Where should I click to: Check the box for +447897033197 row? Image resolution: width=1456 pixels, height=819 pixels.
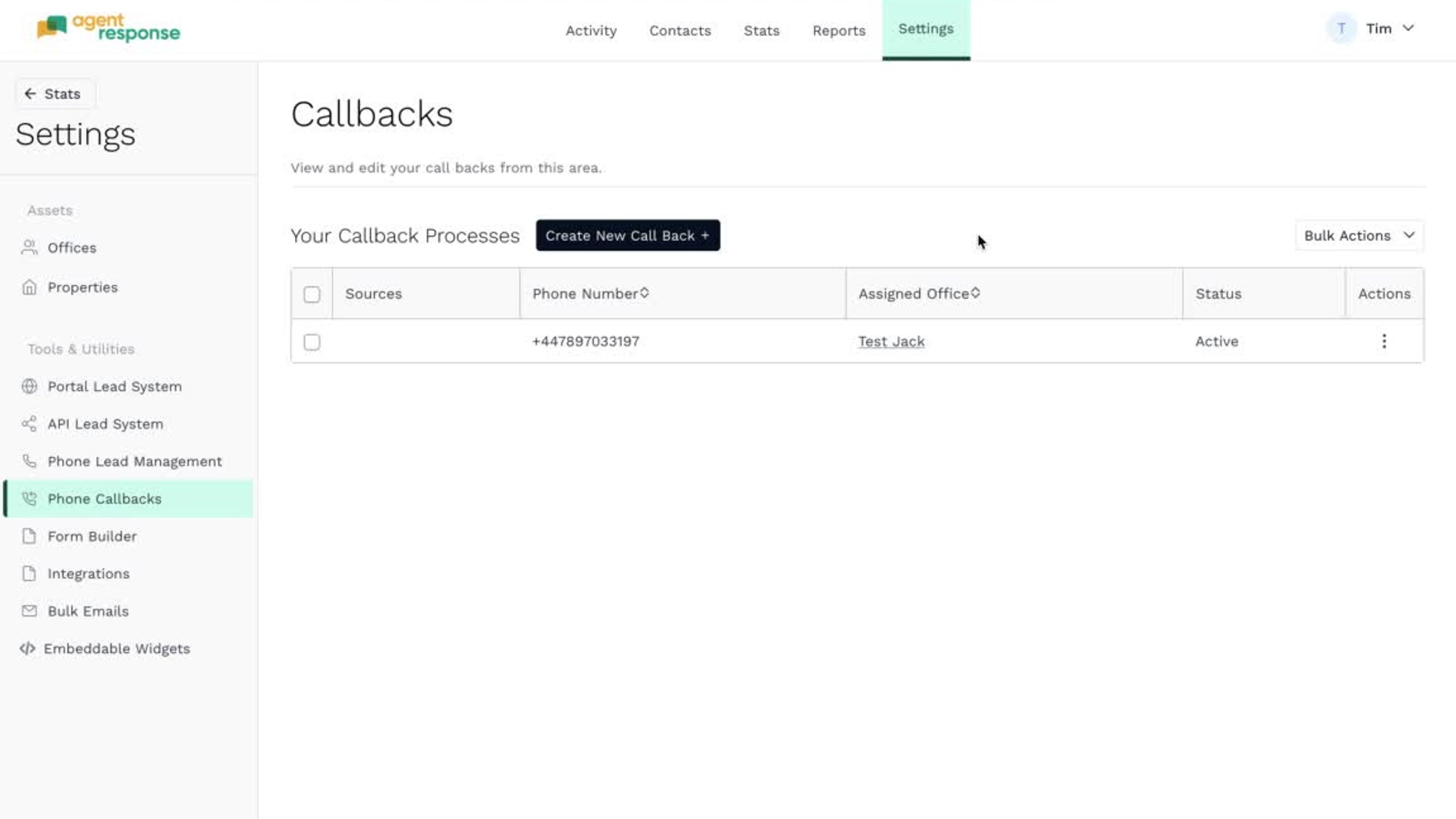[312, 342]
